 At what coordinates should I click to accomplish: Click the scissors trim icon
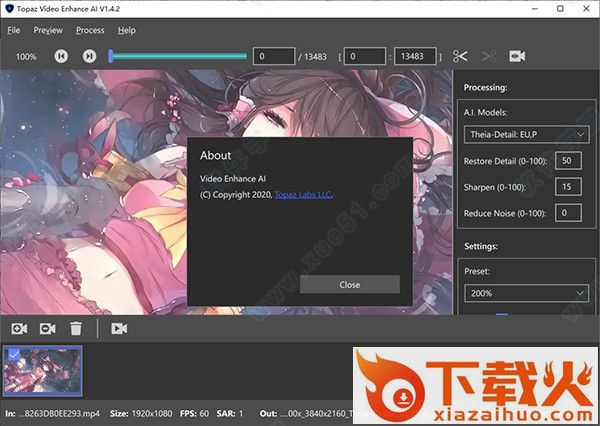(460, 56)
